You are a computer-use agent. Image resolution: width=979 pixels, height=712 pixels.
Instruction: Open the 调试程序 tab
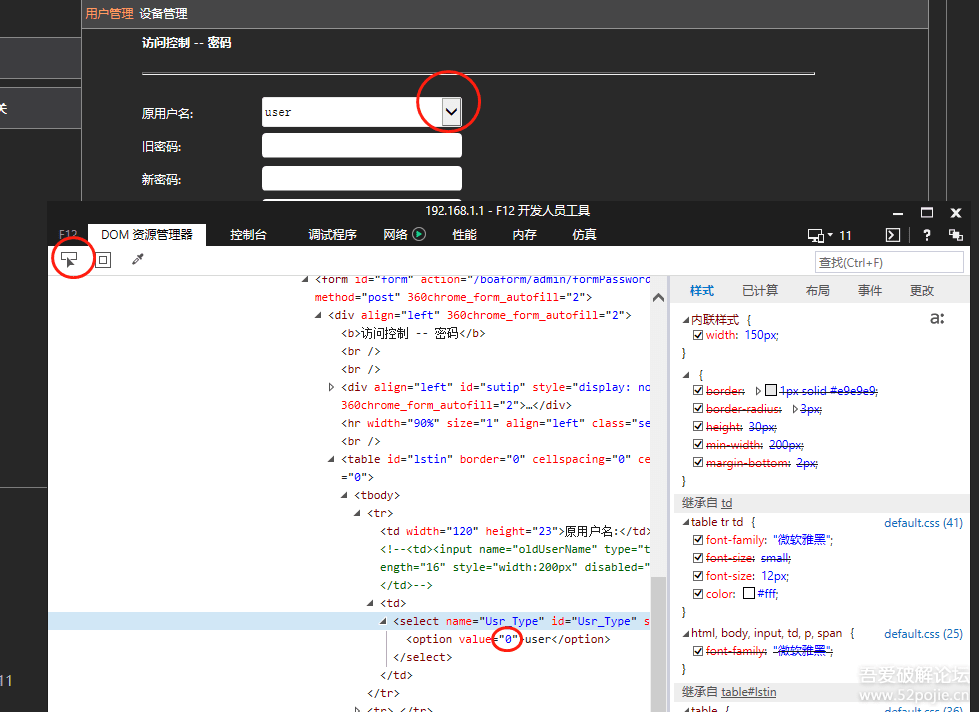332,235
